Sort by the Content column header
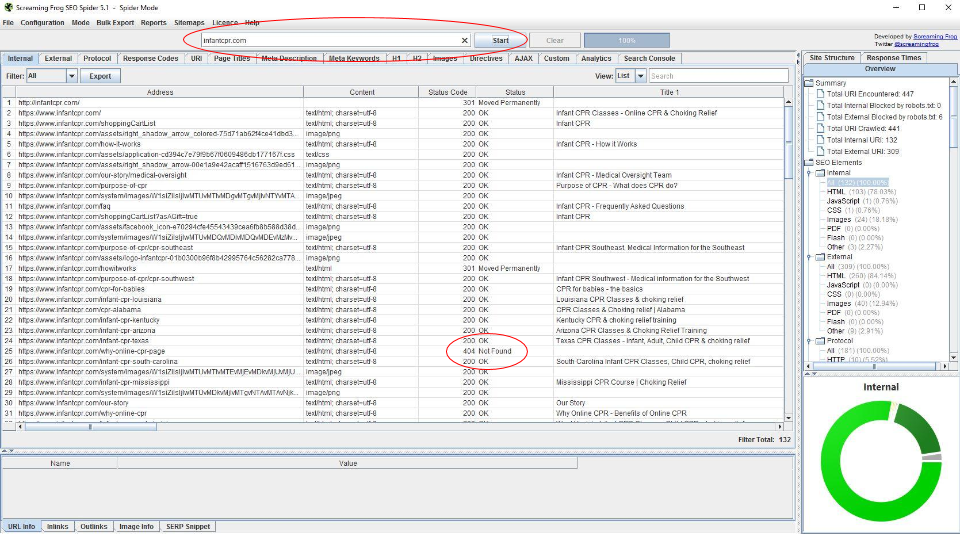The image size is (960, 534). pos(362,92)
